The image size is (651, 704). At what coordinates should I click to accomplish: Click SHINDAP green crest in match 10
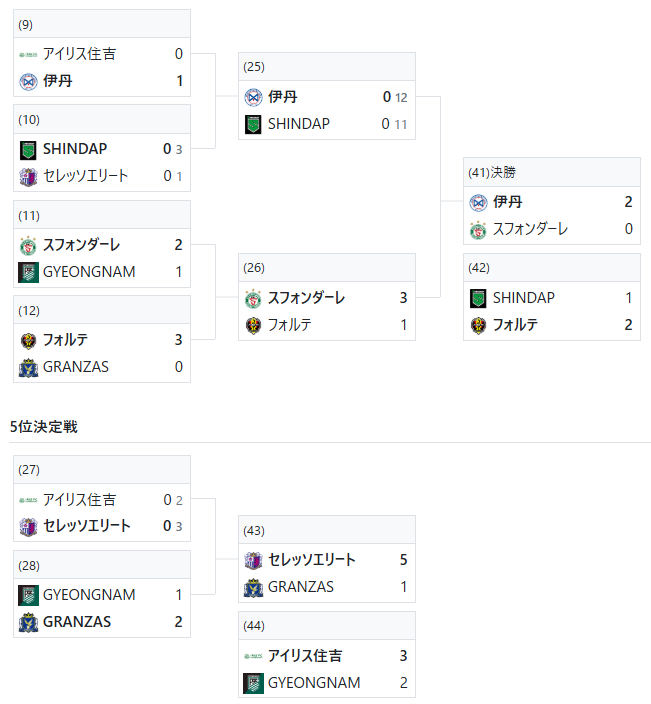tap(28, 150)
